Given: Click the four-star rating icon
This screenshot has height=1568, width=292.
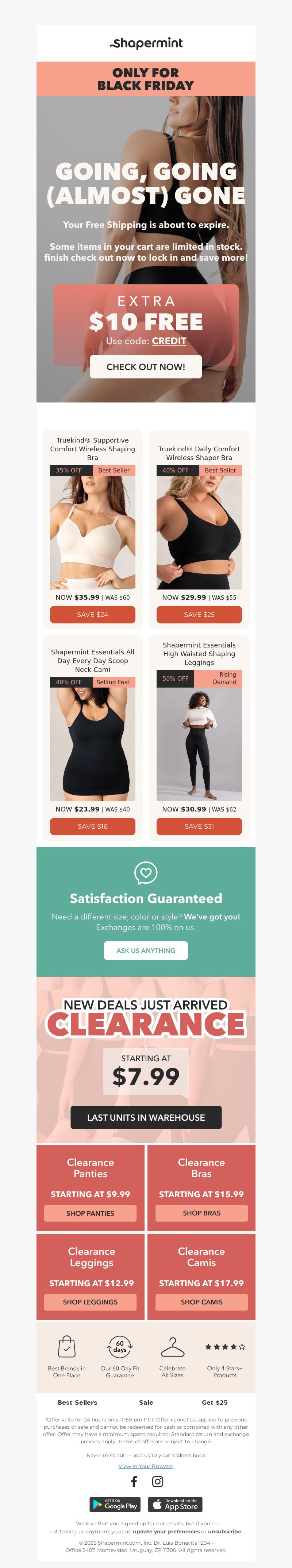Looking at the screenshot, I should point(225,1346).
